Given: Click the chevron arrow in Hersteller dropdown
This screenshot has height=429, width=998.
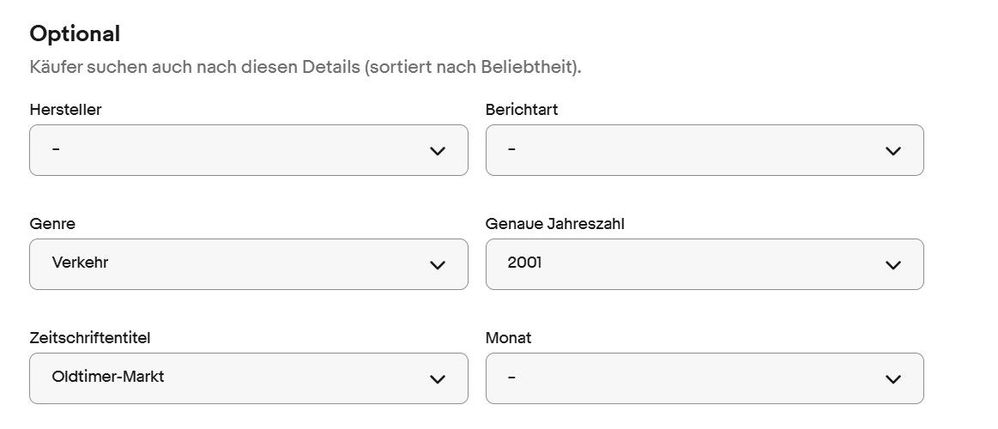Looking at the screenshot, I should tap(437, 151).
